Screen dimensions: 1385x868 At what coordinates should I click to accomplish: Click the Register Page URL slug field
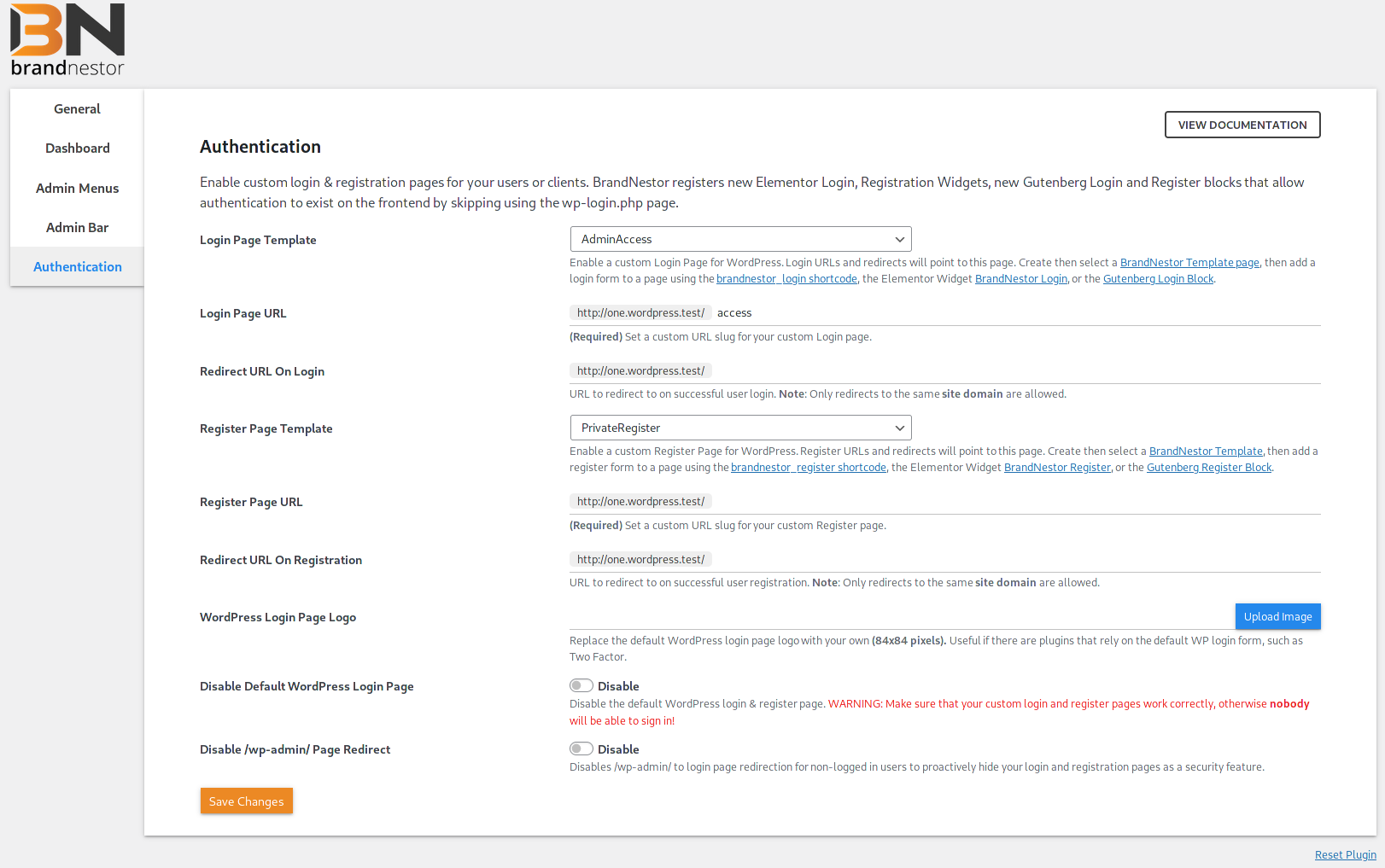coord(1016,502)
